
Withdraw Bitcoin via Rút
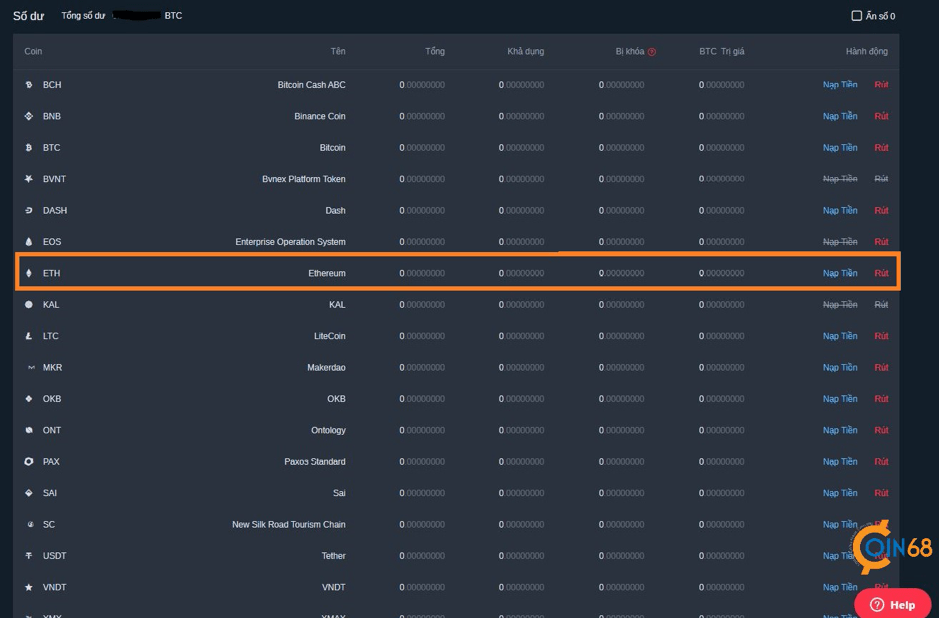[881, 147]
